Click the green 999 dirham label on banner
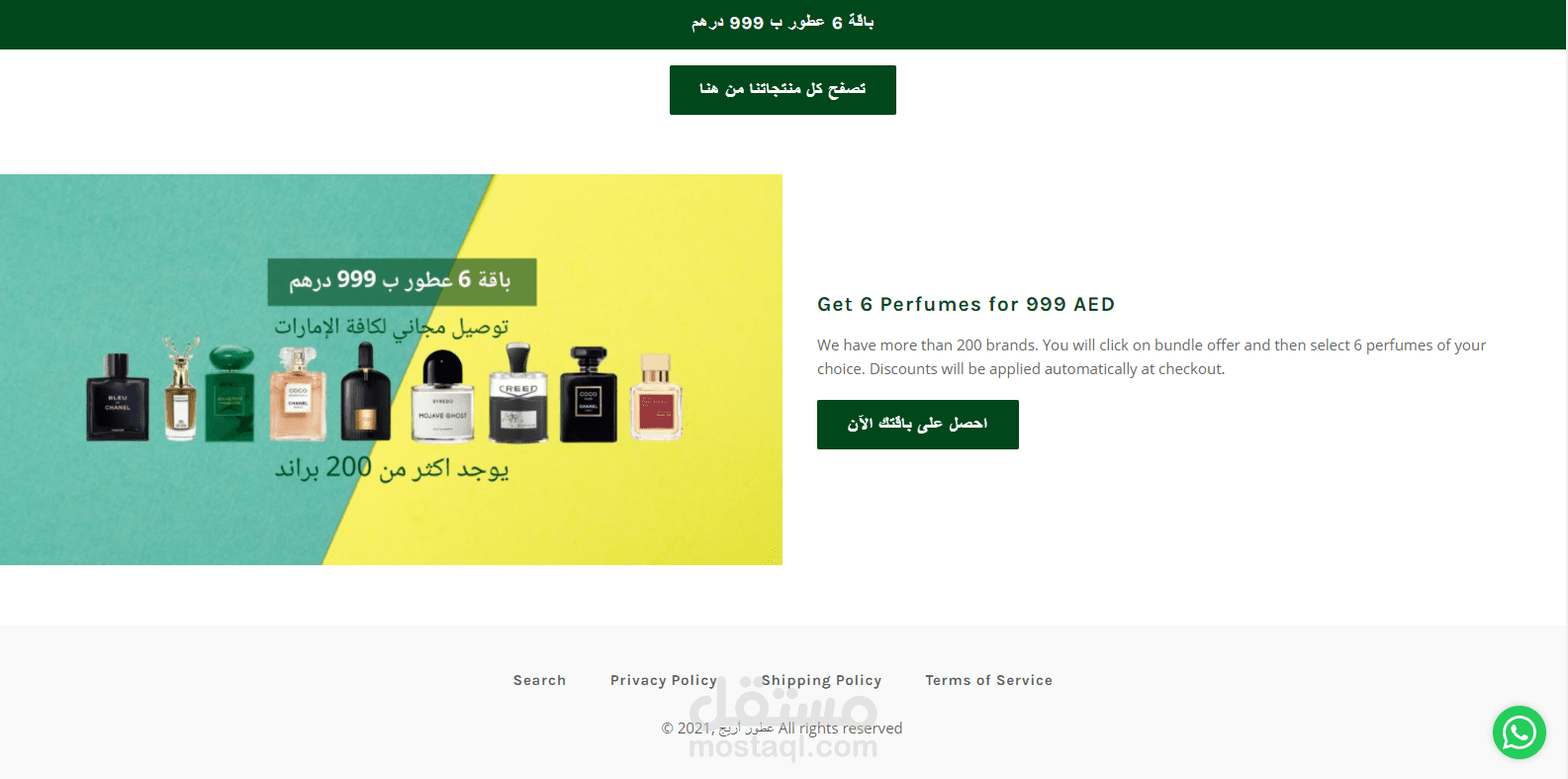The height and width of the screenshot is (779, 1568). [402, 282]
